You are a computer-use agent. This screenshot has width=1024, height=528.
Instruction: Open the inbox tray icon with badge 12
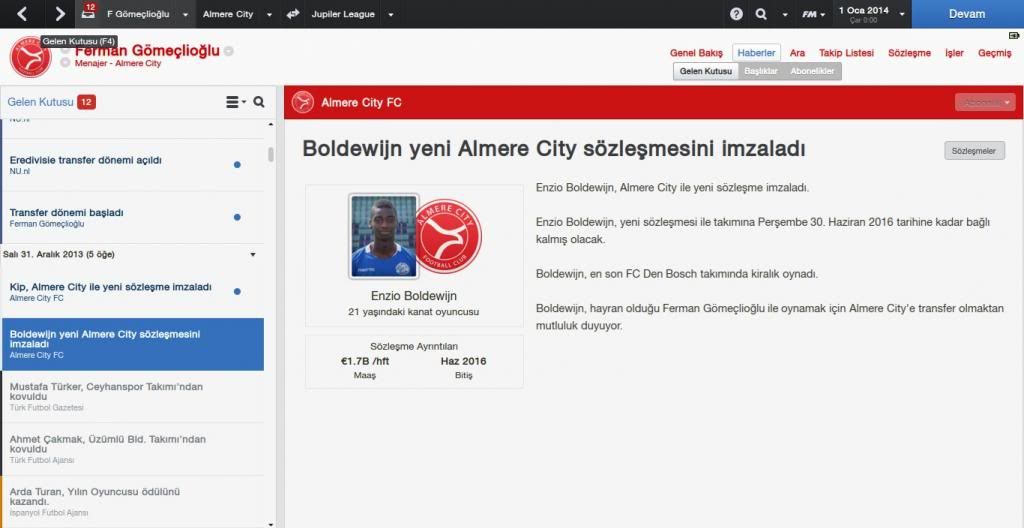88,13
